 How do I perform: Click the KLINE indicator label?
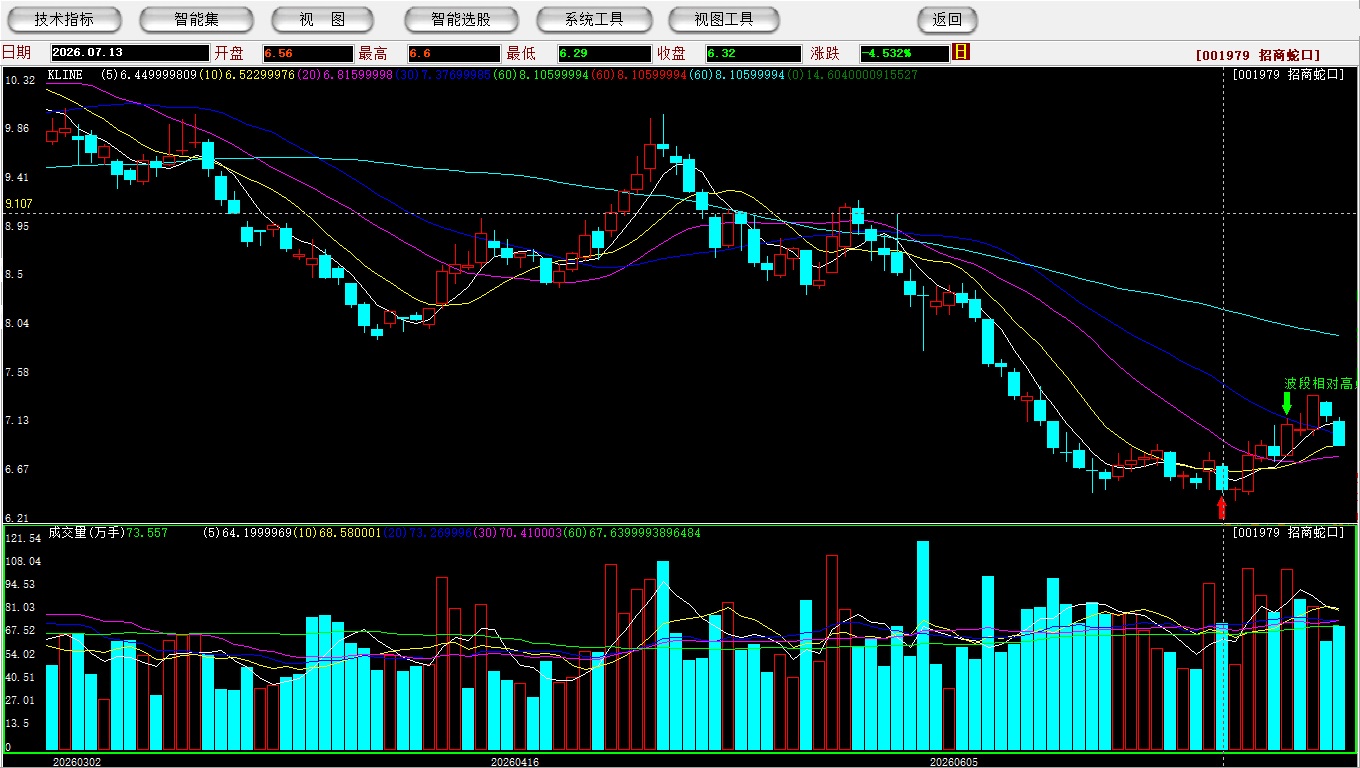click(65, 75)
